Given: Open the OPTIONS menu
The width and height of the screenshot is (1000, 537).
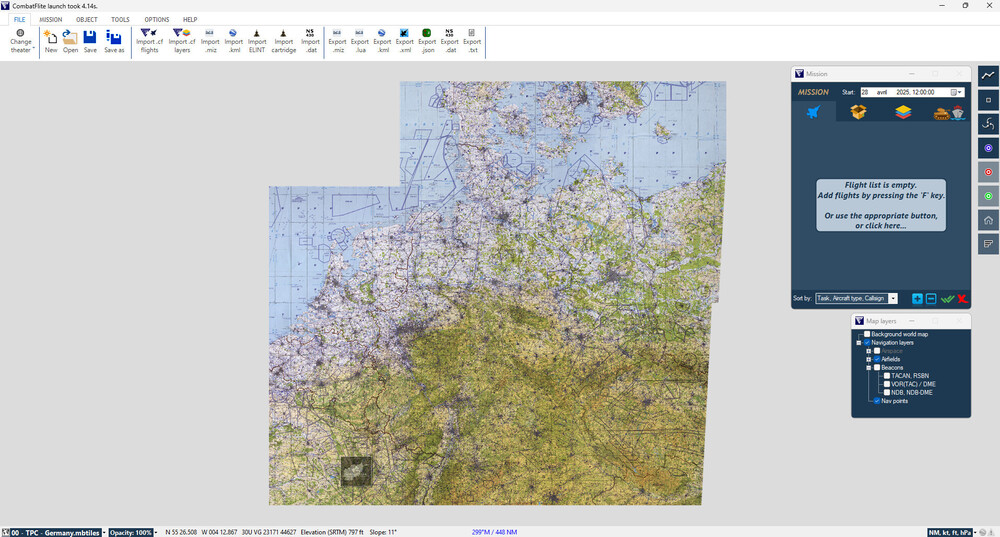Looking at the screenshot, I should pyautogui.click(x=156, y=19).
